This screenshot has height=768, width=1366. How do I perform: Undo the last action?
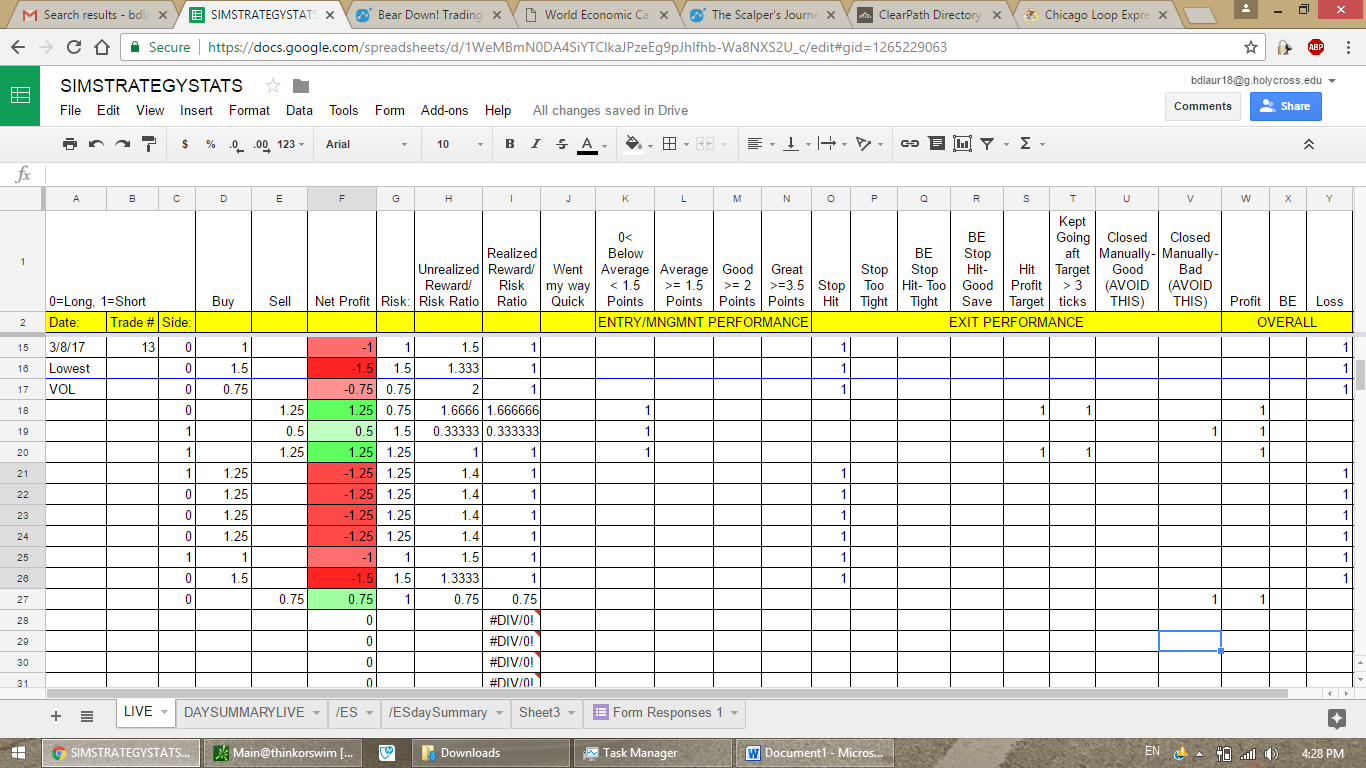[96, 144]
